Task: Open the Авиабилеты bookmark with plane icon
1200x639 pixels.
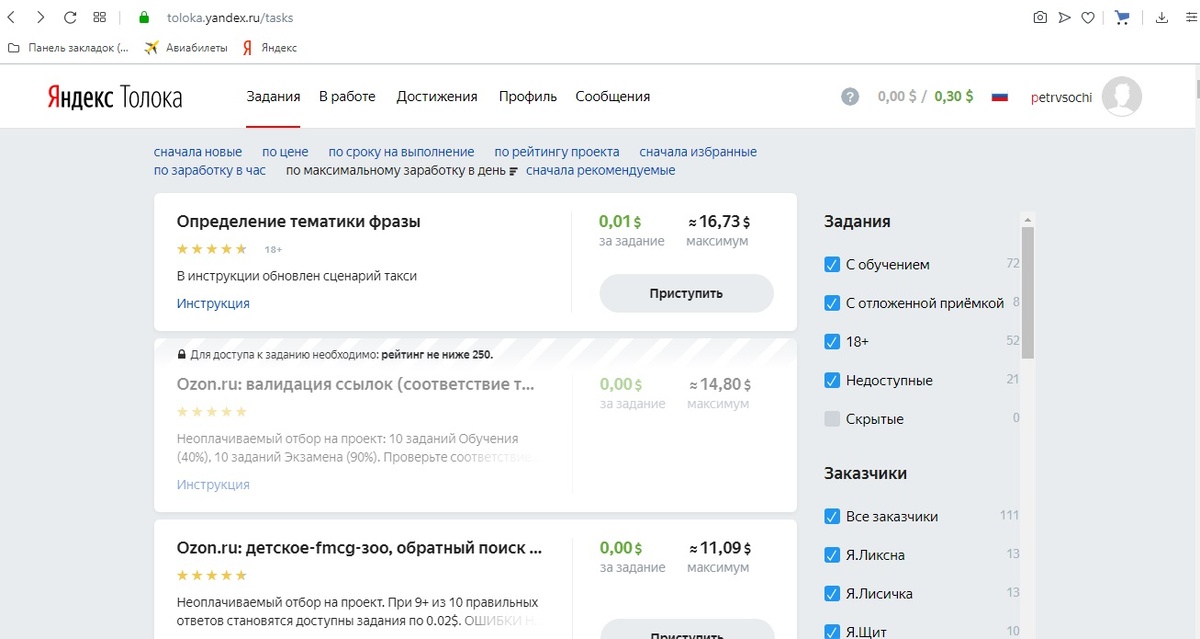Action: (x=186, y=47)
